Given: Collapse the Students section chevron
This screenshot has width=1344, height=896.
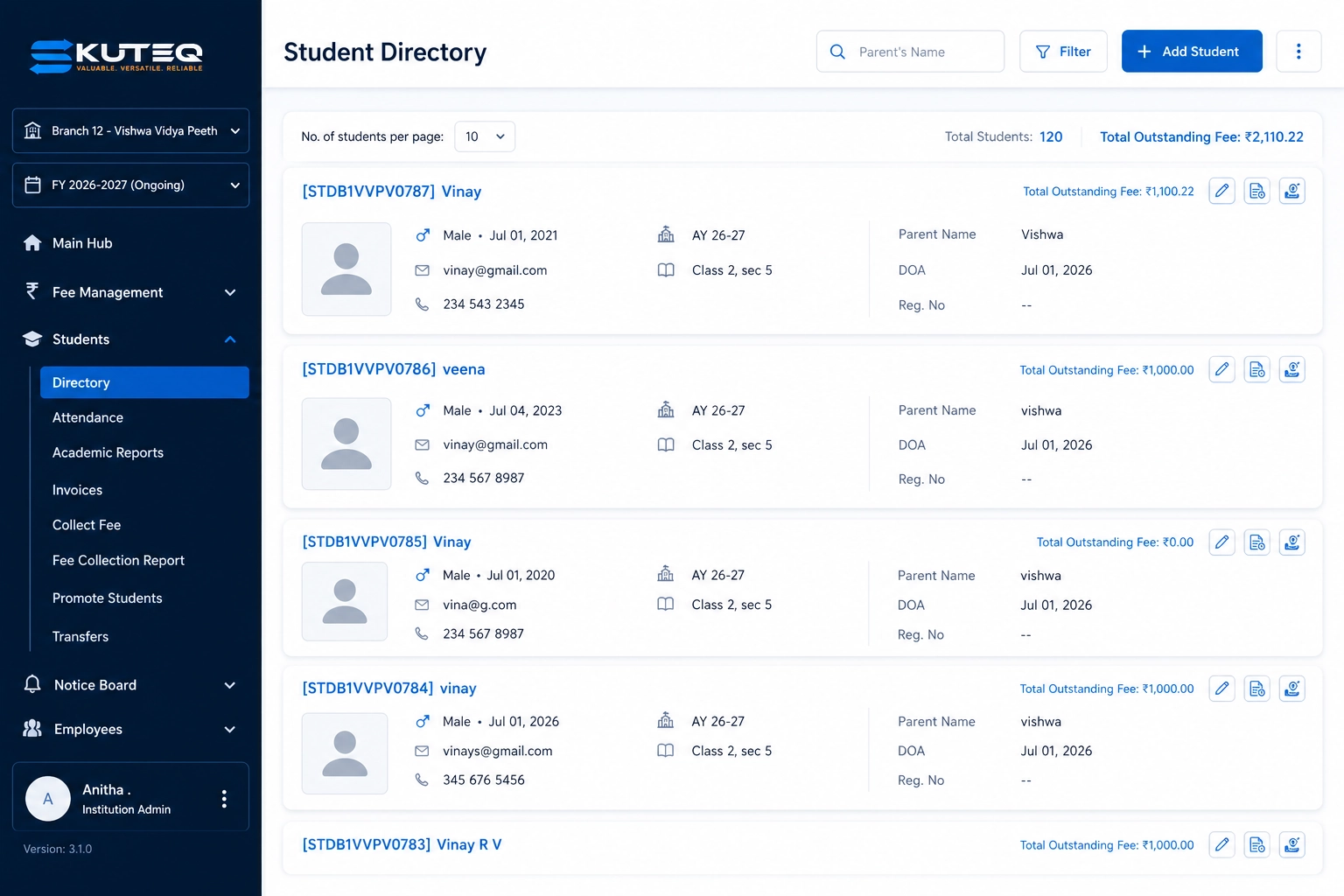Looking at the screenshot, I should click(x=230, y=339).
